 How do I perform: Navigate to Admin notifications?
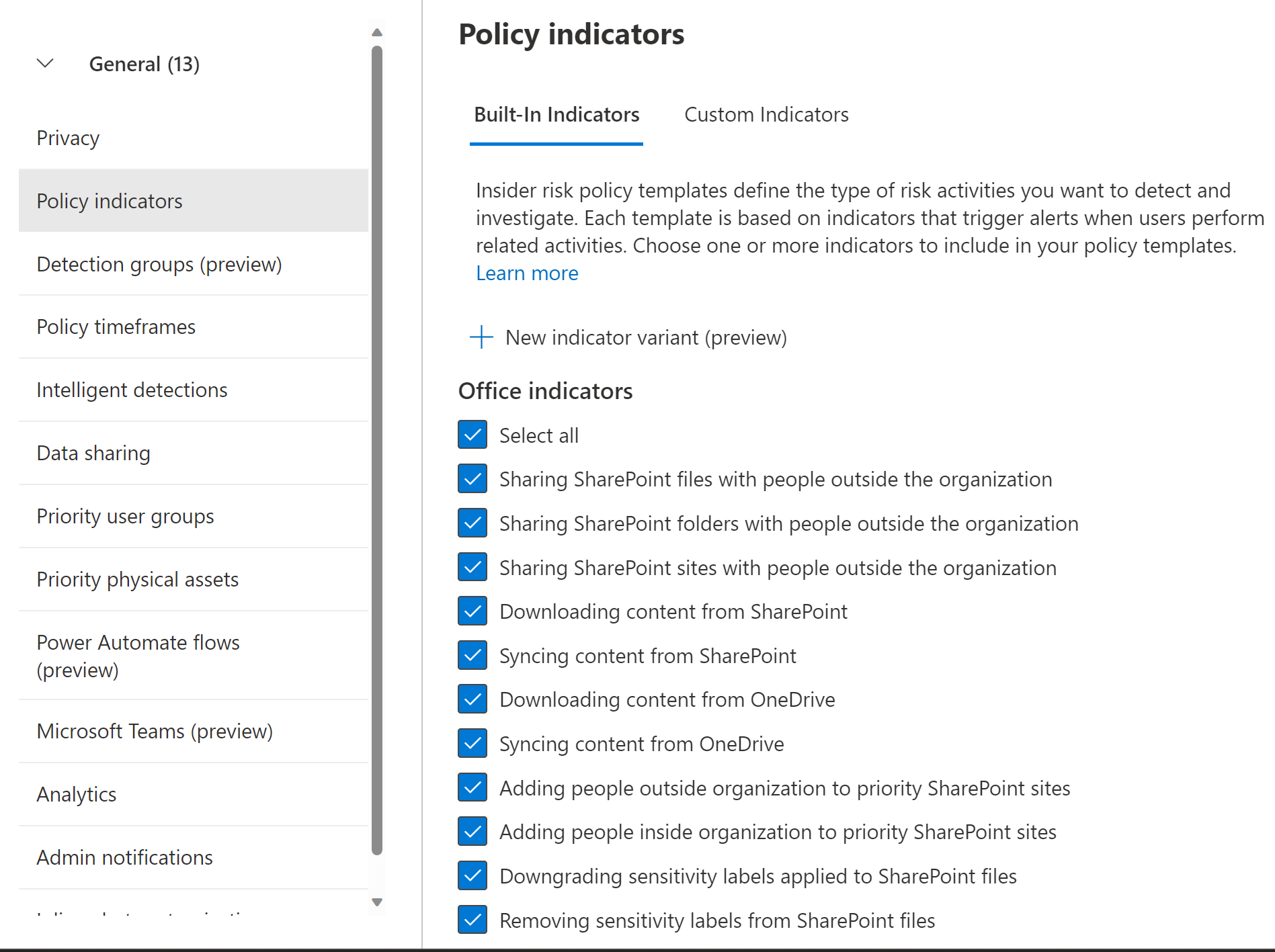tap(125, 858)
